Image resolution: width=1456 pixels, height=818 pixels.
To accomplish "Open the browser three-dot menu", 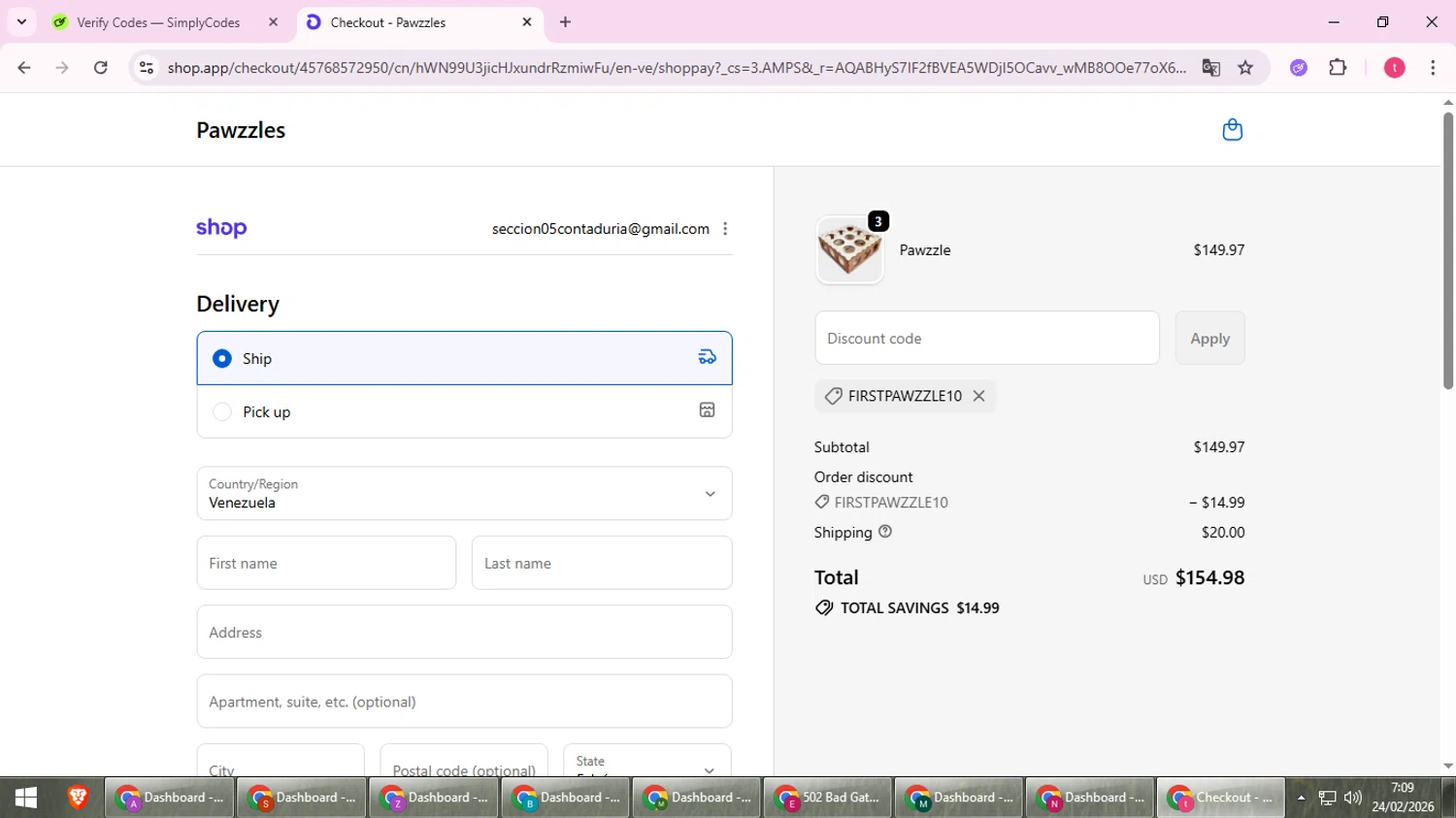I will (x=1433, y=68).
